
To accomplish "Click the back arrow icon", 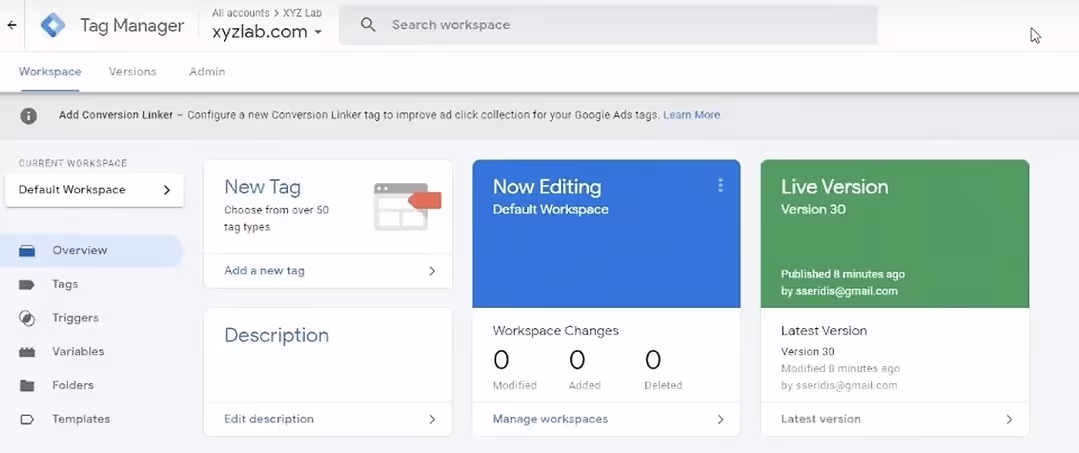I will (12, 25).
